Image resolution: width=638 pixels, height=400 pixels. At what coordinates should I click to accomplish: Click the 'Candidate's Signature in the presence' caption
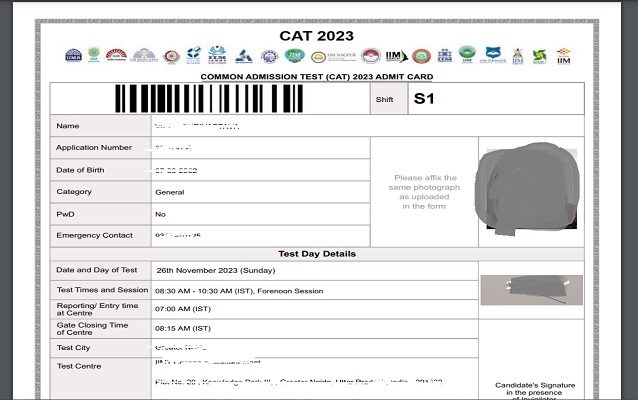point(535,389)
